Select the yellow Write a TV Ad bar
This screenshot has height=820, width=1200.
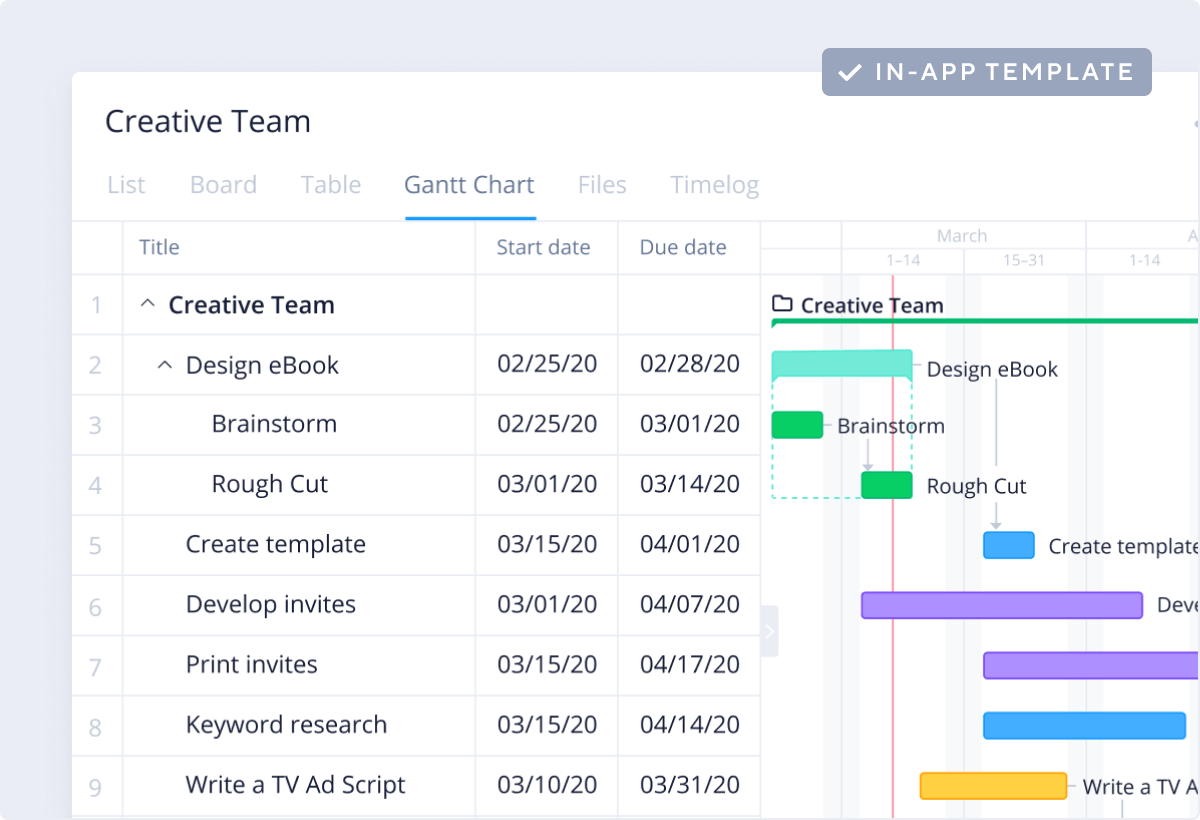click(993, 786)
